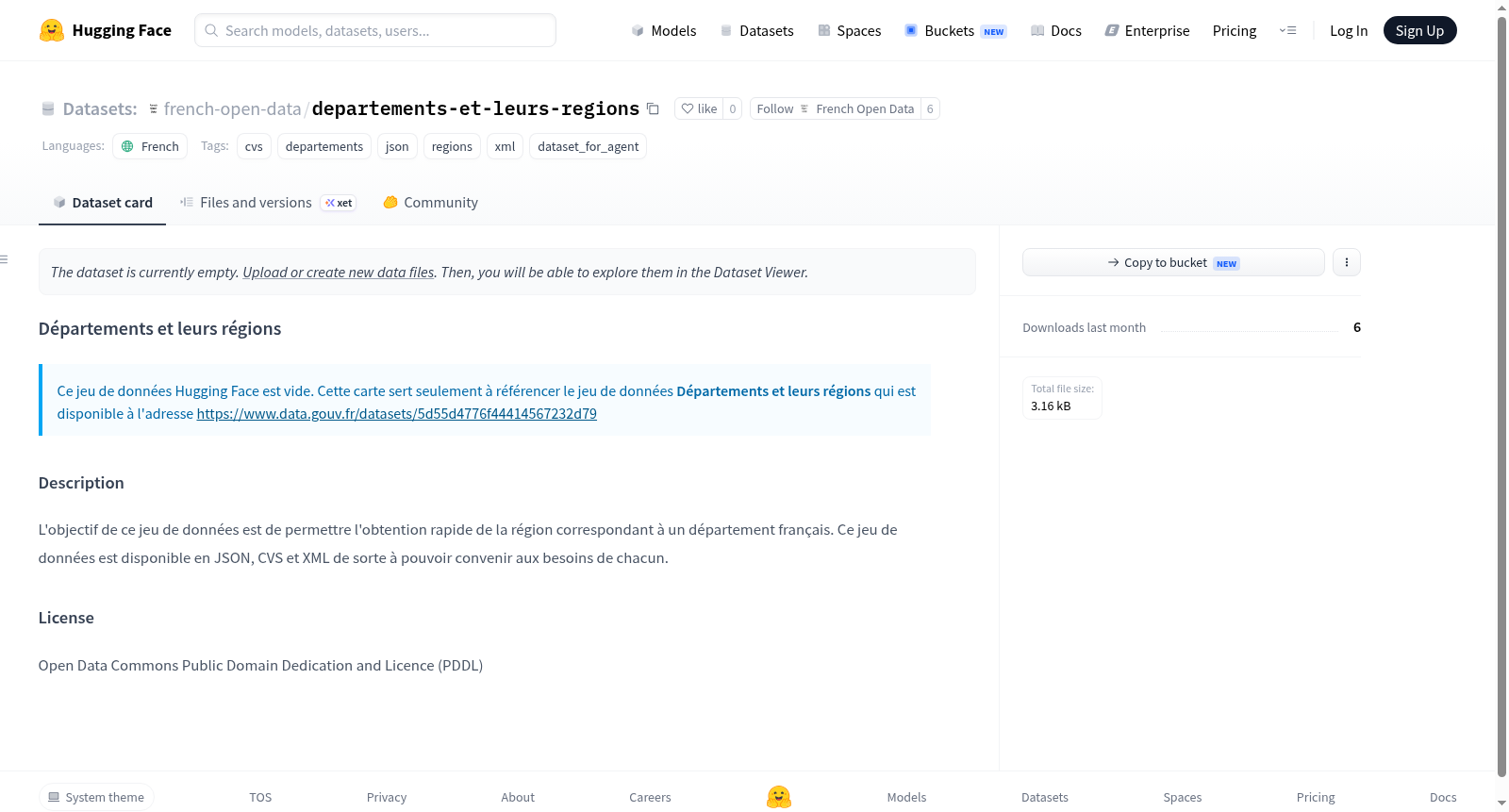Open the data.gouv.fr dataset link

(x=396, y=413)
